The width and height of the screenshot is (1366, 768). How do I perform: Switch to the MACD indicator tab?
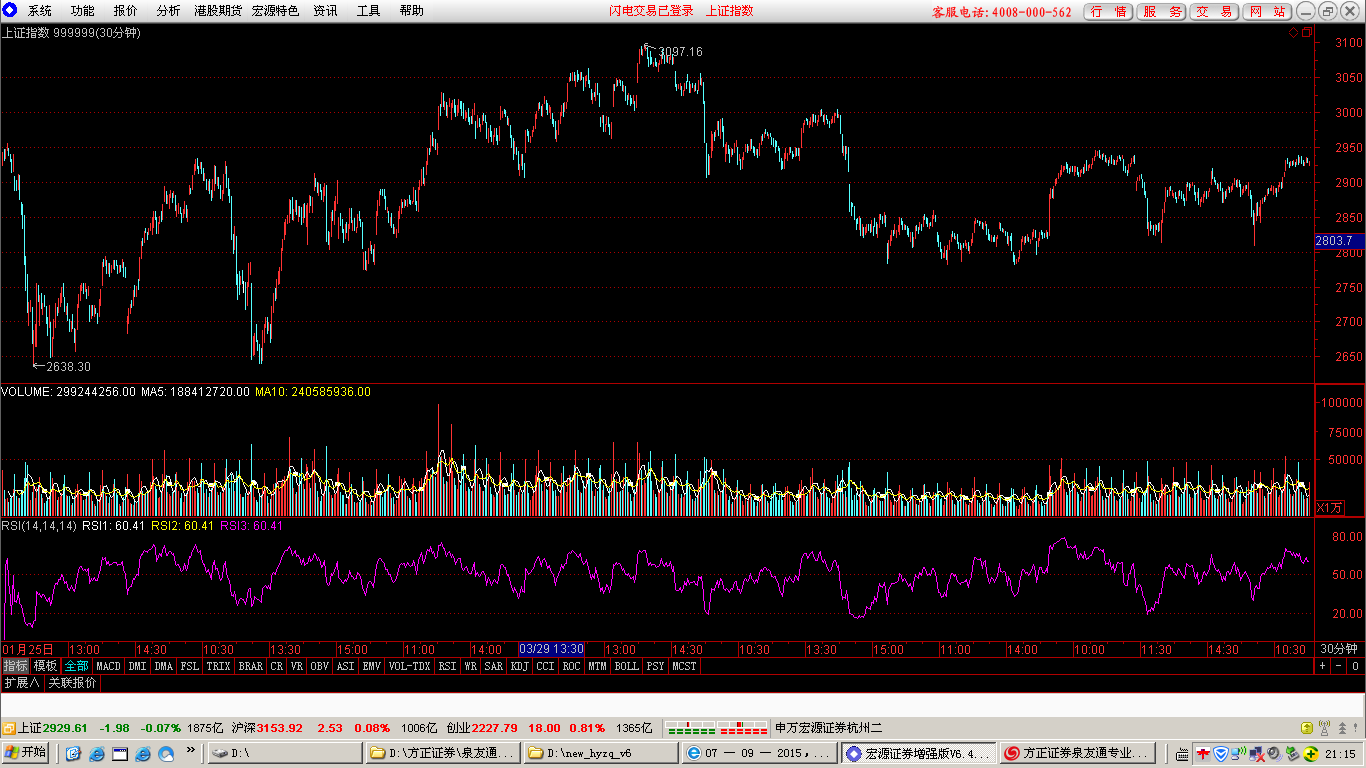[x=108, y=666]
